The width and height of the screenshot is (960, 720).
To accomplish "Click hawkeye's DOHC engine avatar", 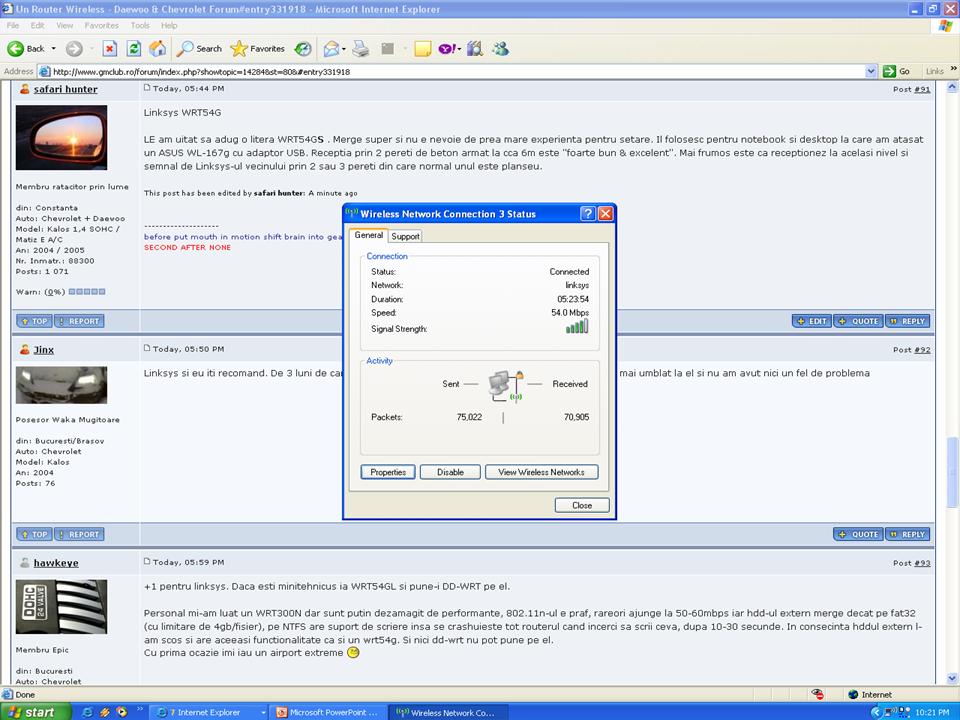I will [x=61, y=607].
